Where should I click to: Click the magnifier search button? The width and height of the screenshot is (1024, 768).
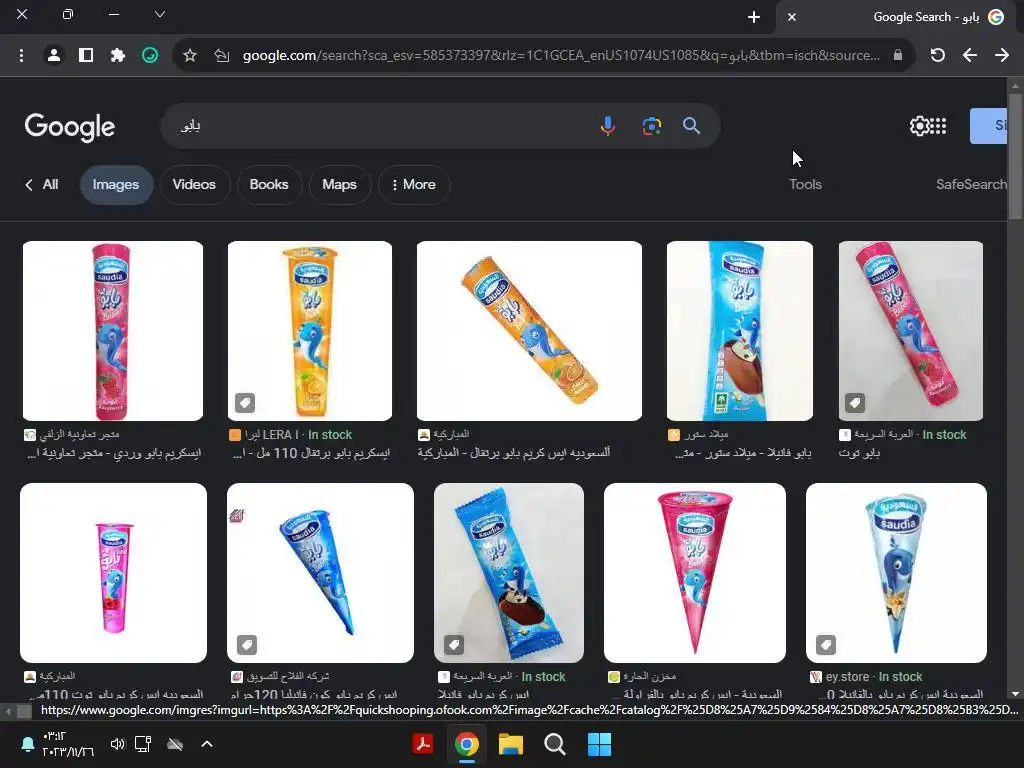[692, 125]
